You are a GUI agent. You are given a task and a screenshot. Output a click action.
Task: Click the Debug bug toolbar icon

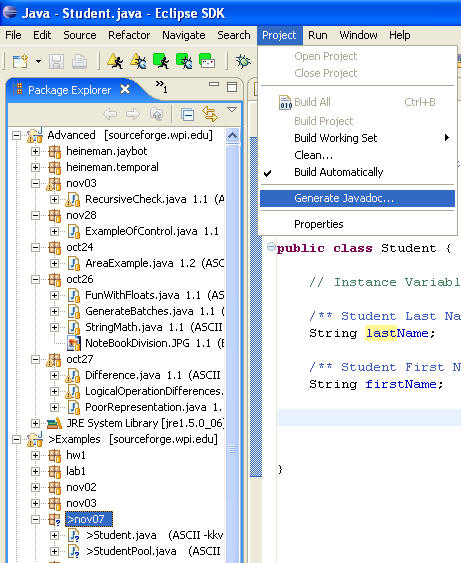[243, 61]
